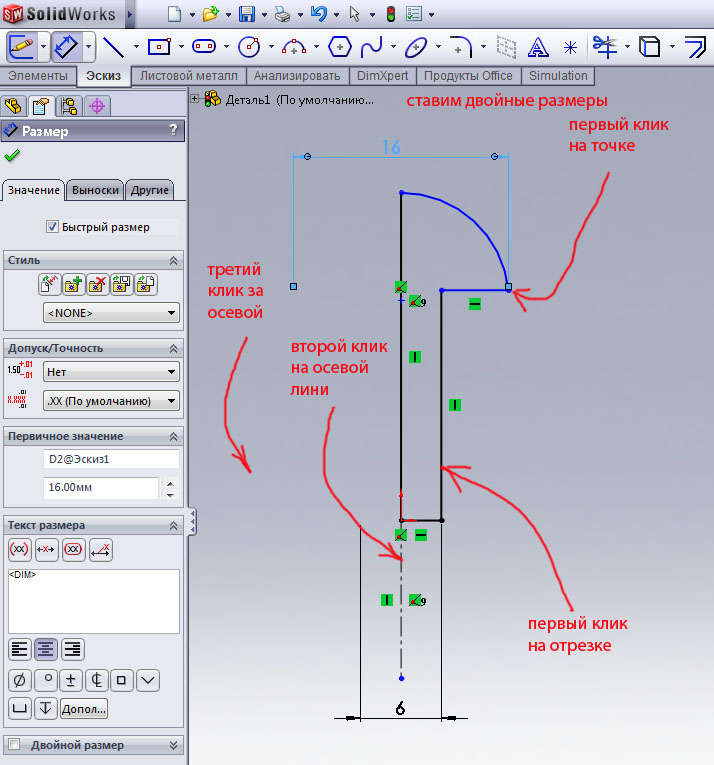Expand the 'Деталь1' tree node

point(194,99)
